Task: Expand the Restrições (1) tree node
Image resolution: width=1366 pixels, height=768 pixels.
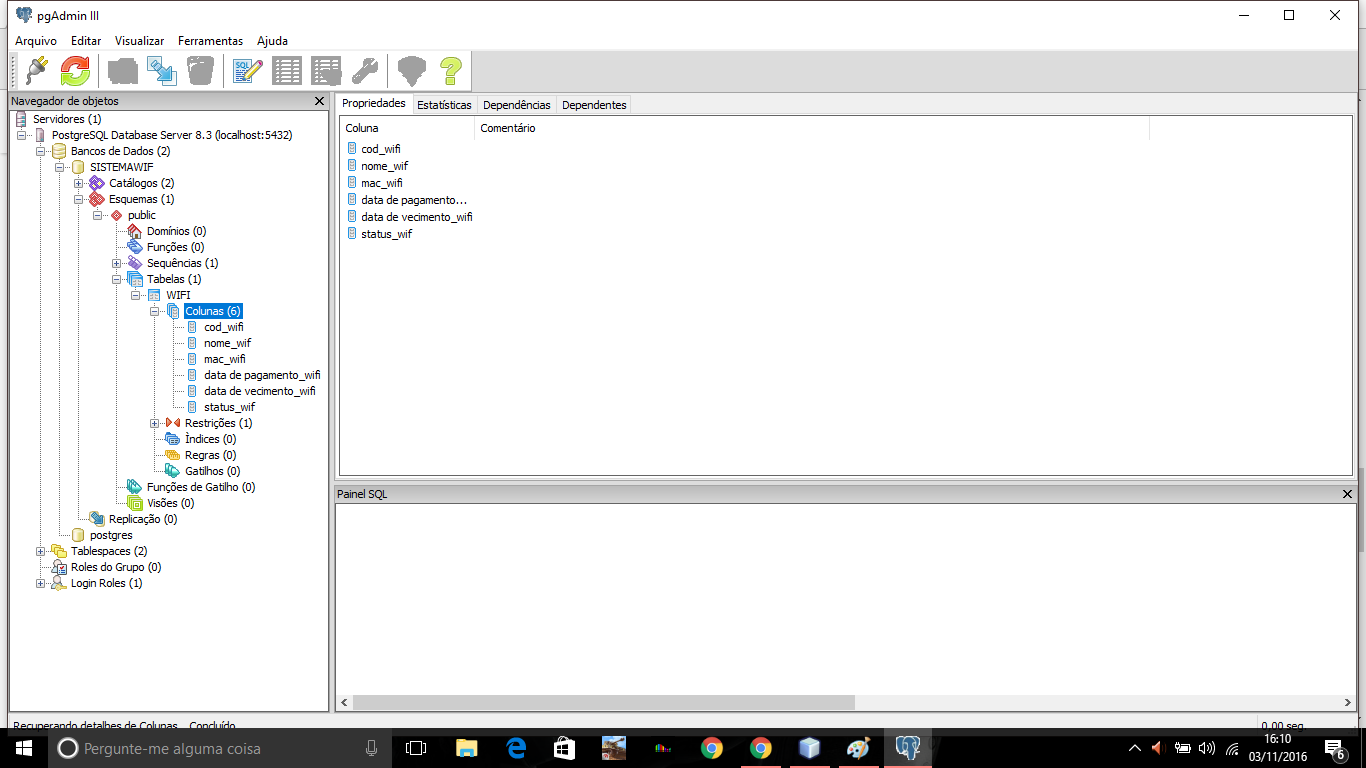Action: tap(155, 423)
